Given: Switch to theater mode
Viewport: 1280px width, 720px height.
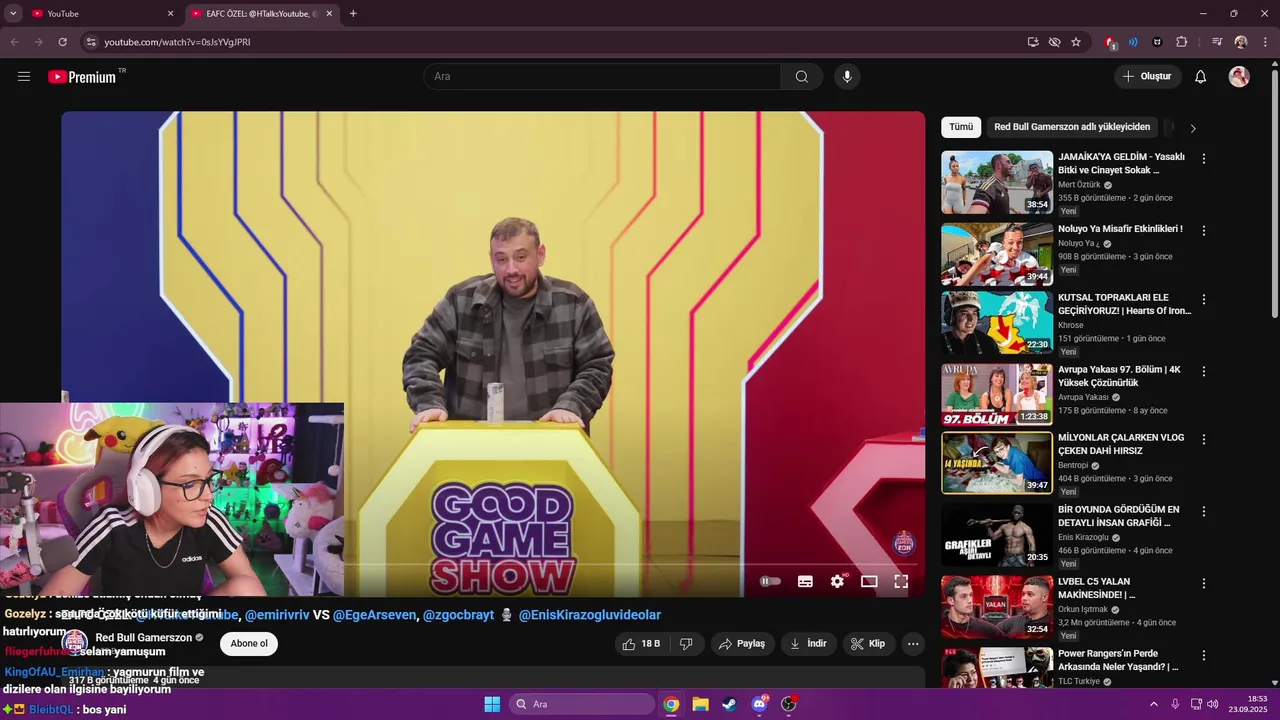Looking at the screenshot, I should [869, 581].
